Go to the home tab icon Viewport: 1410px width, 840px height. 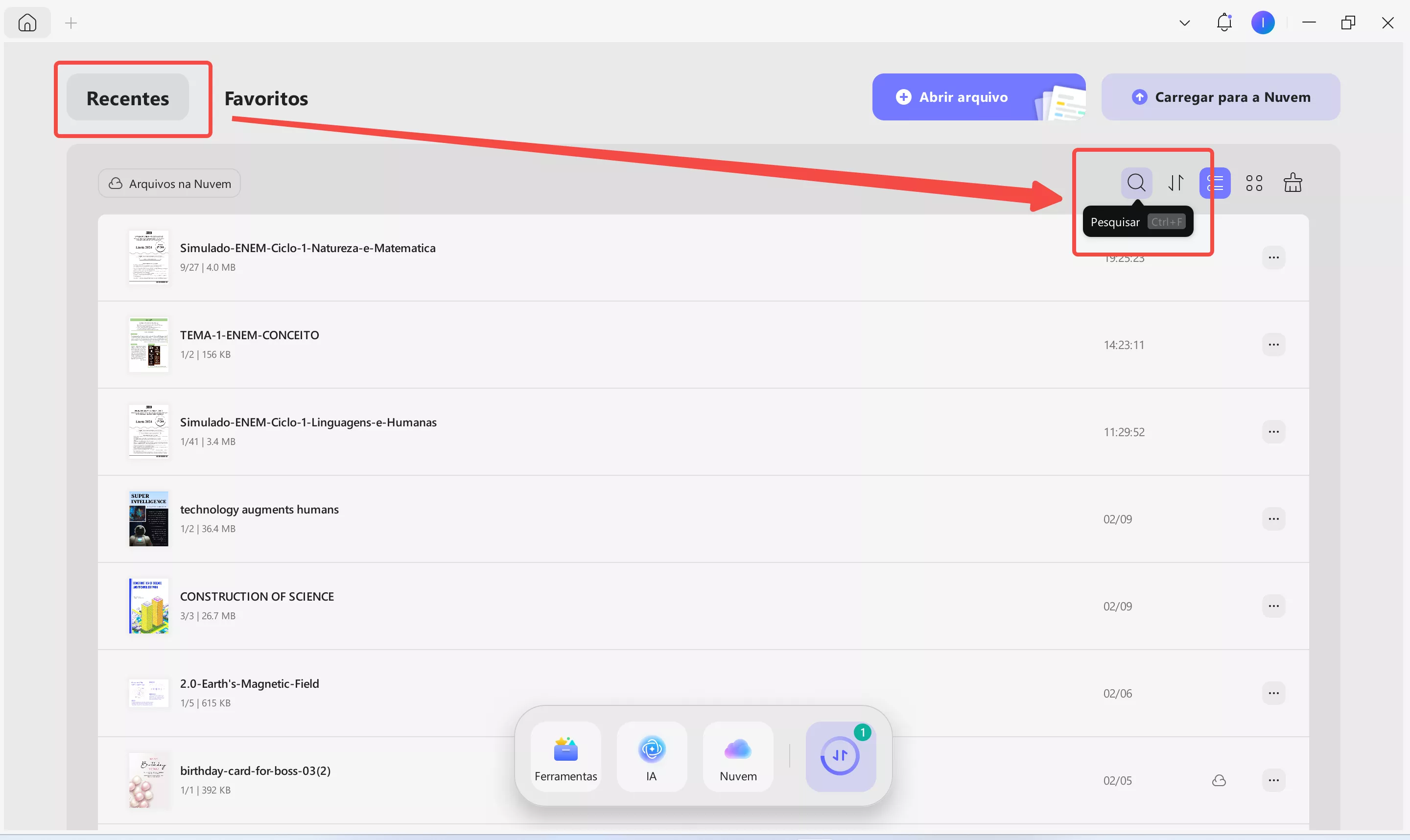[x=27, y=23]
